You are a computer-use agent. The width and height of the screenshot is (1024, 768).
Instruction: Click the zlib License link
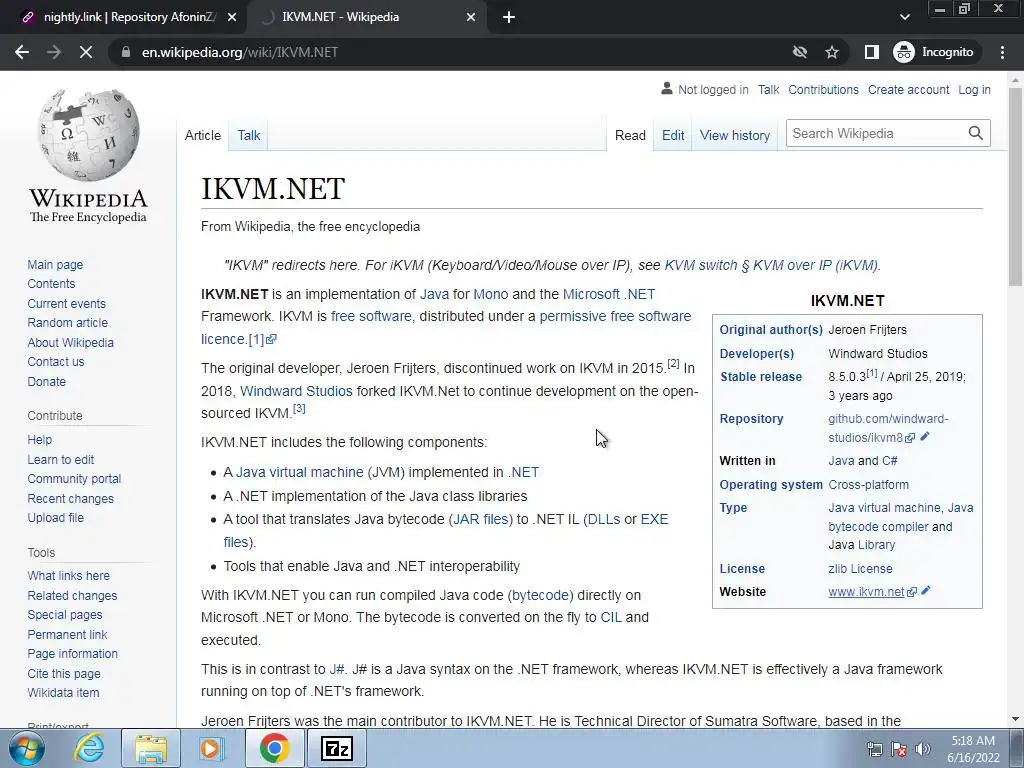pos(860,569)
